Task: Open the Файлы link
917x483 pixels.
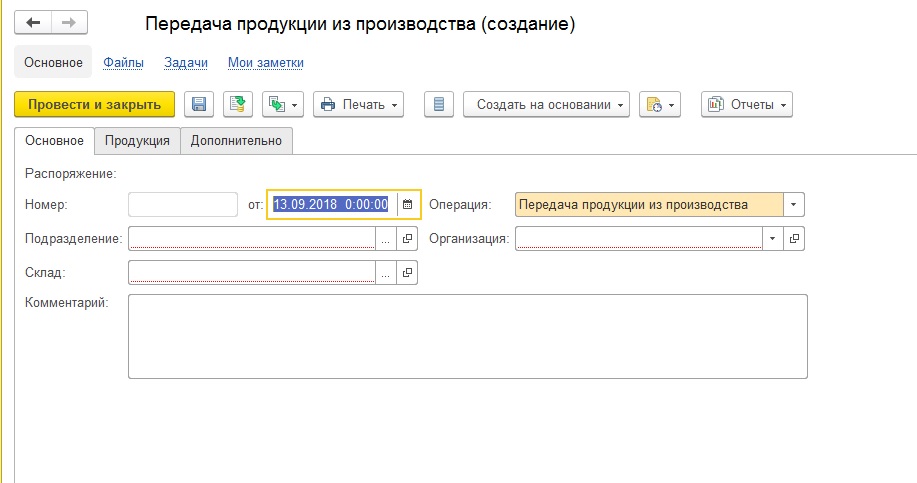Action: click(123, 62)
